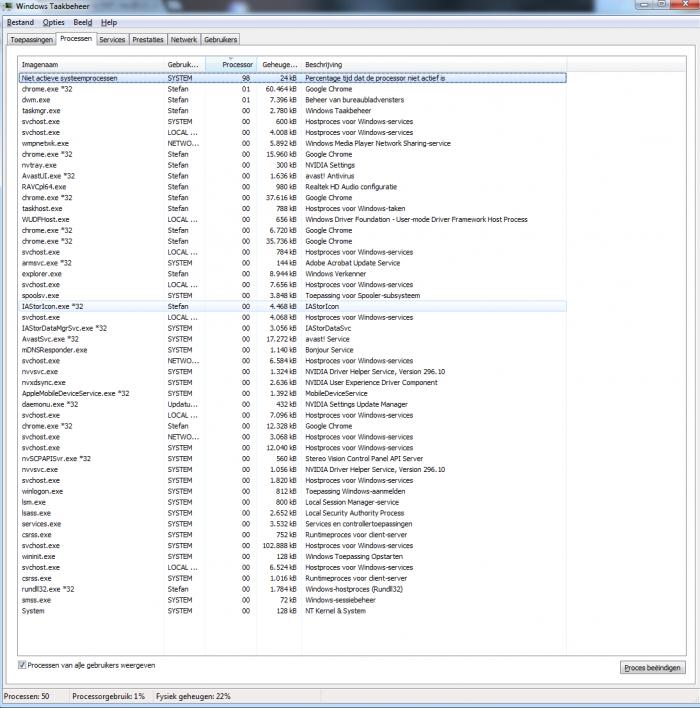Viewport: 700px width, 708px height.
Task: Select the lsass.exe process
Action: (293, 513)
